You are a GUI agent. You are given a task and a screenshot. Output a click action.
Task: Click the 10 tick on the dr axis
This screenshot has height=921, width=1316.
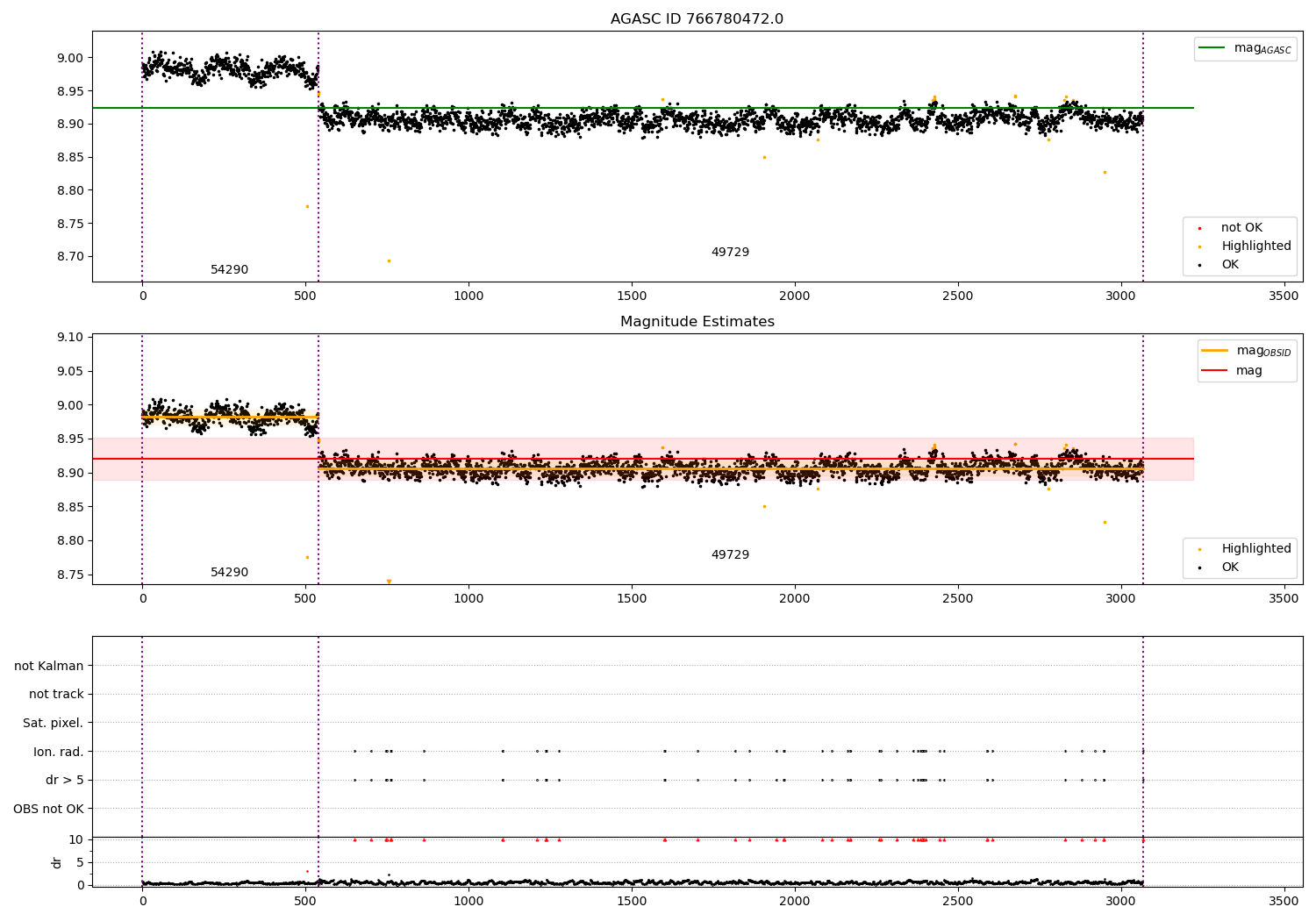[76, 839]
